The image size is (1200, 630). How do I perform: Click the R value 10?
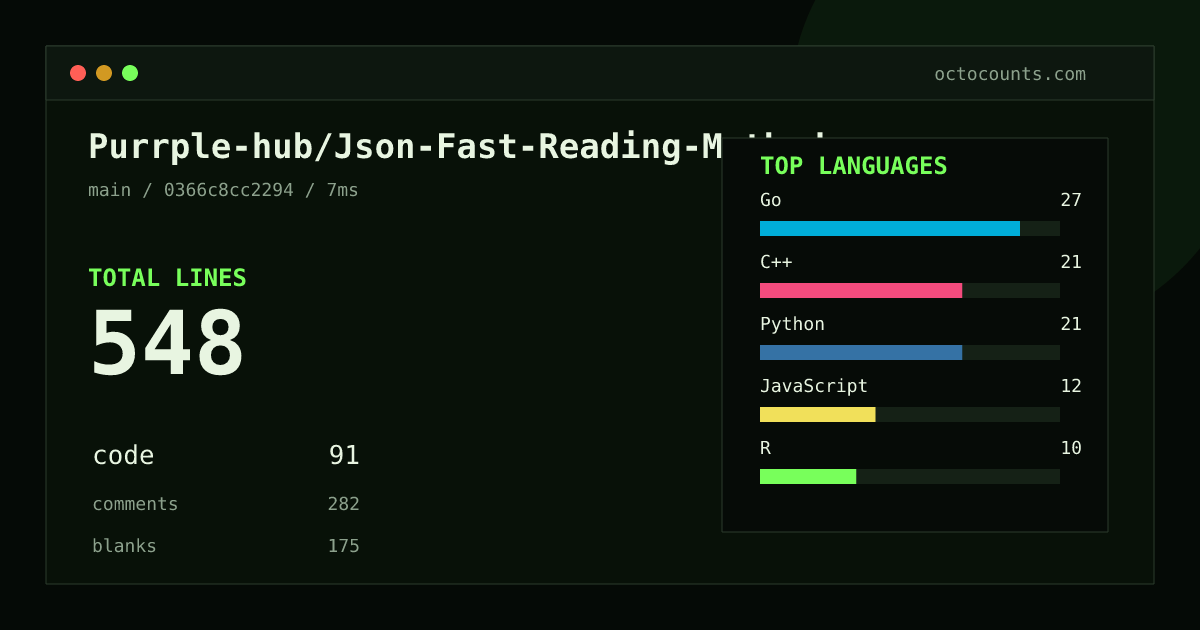click(x=1071, y=448)
